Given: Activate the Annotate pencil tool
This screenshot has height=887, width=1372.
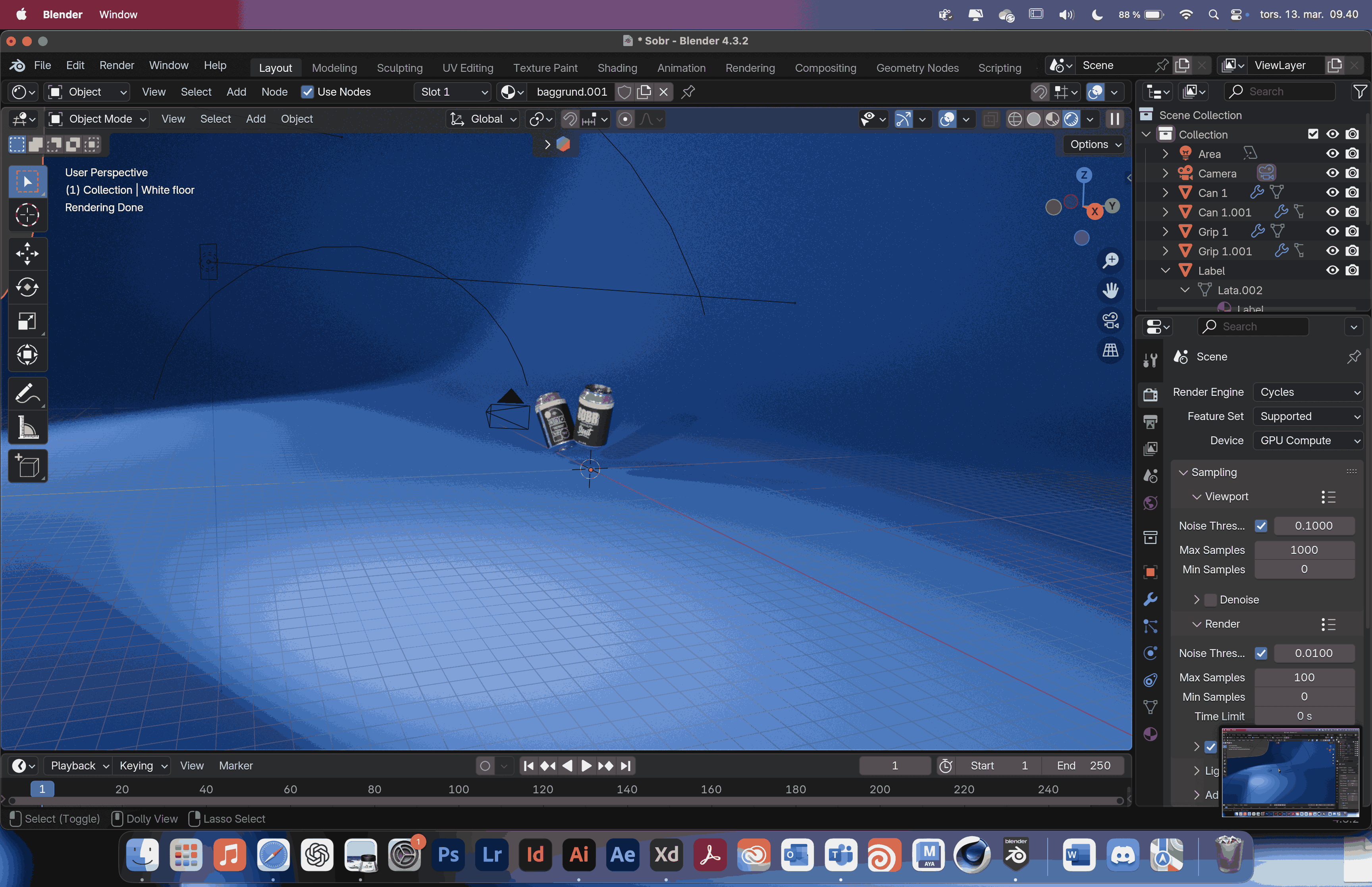Looking at the screenshot, I should pyautogui.click(x=27, y=395).
